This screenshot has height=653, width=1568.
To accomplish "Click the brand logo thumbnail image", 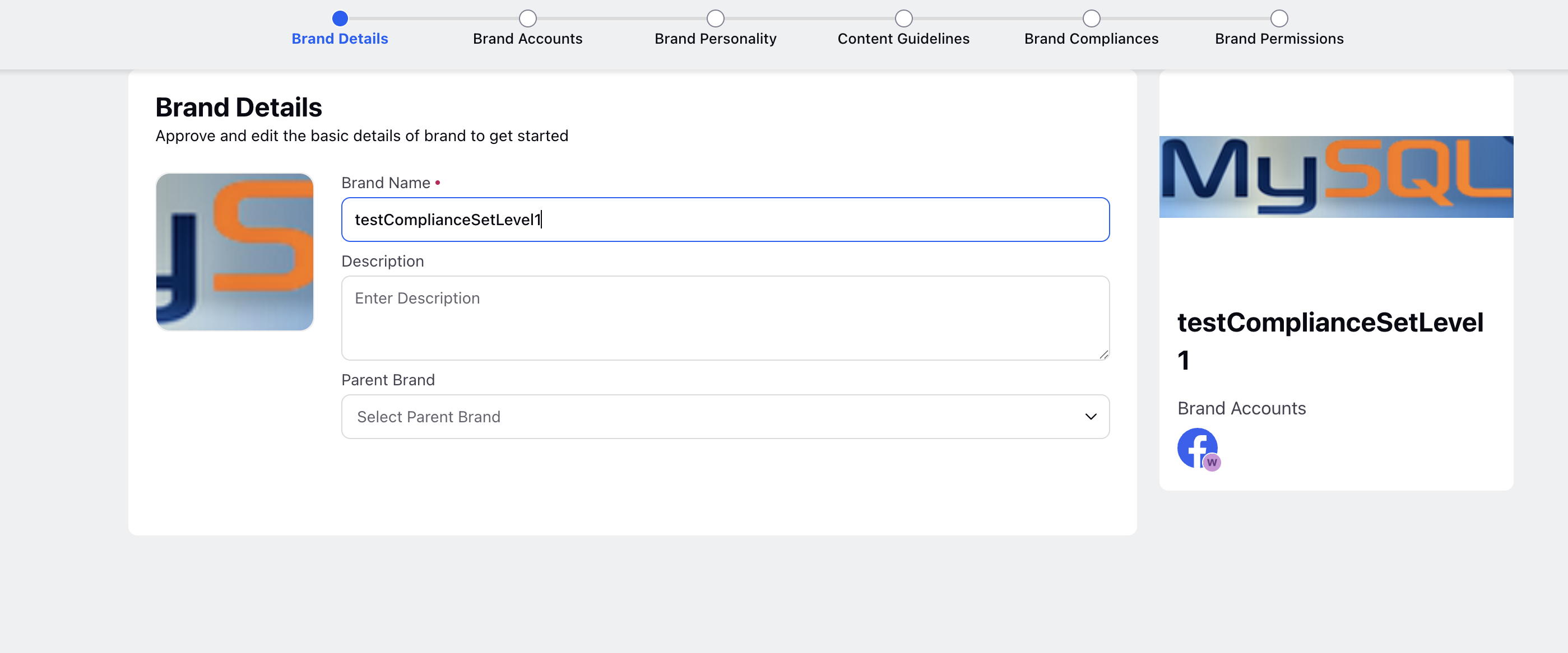I will coord(235,252).
